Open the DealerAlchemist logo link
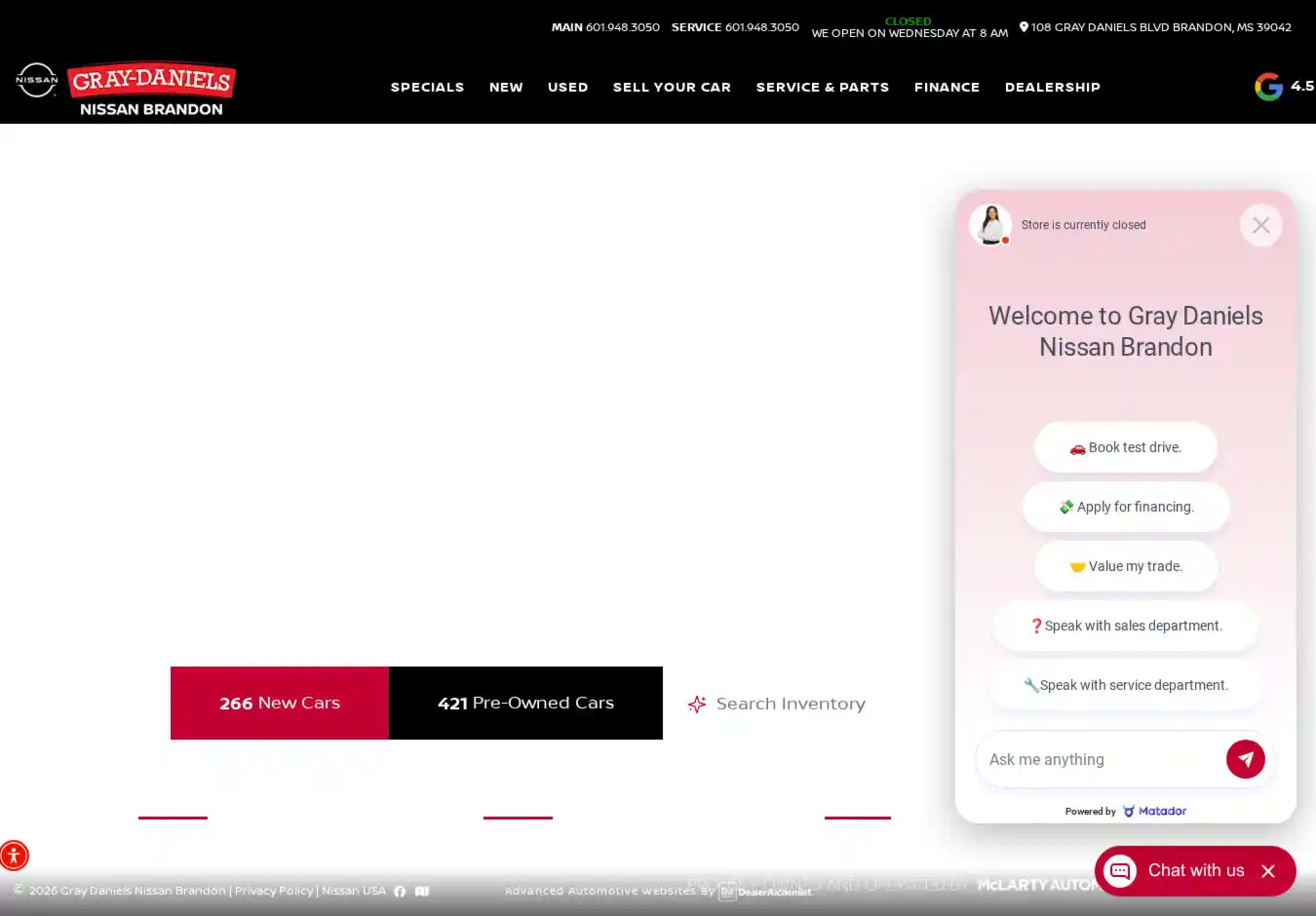Screen dimensions: 1316x916 tap(765, 892)
